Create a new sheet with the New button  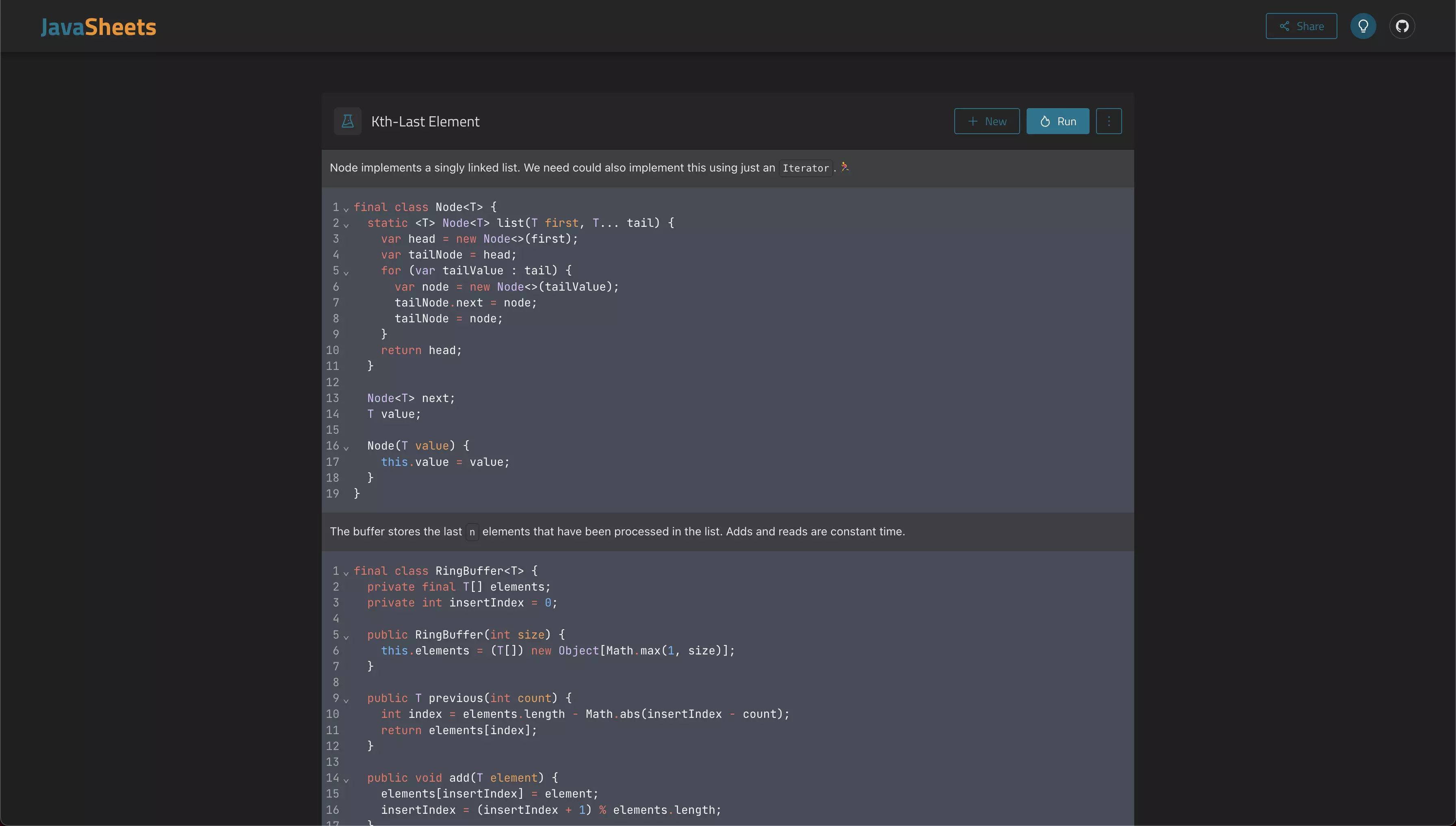[x=986, y=121]
